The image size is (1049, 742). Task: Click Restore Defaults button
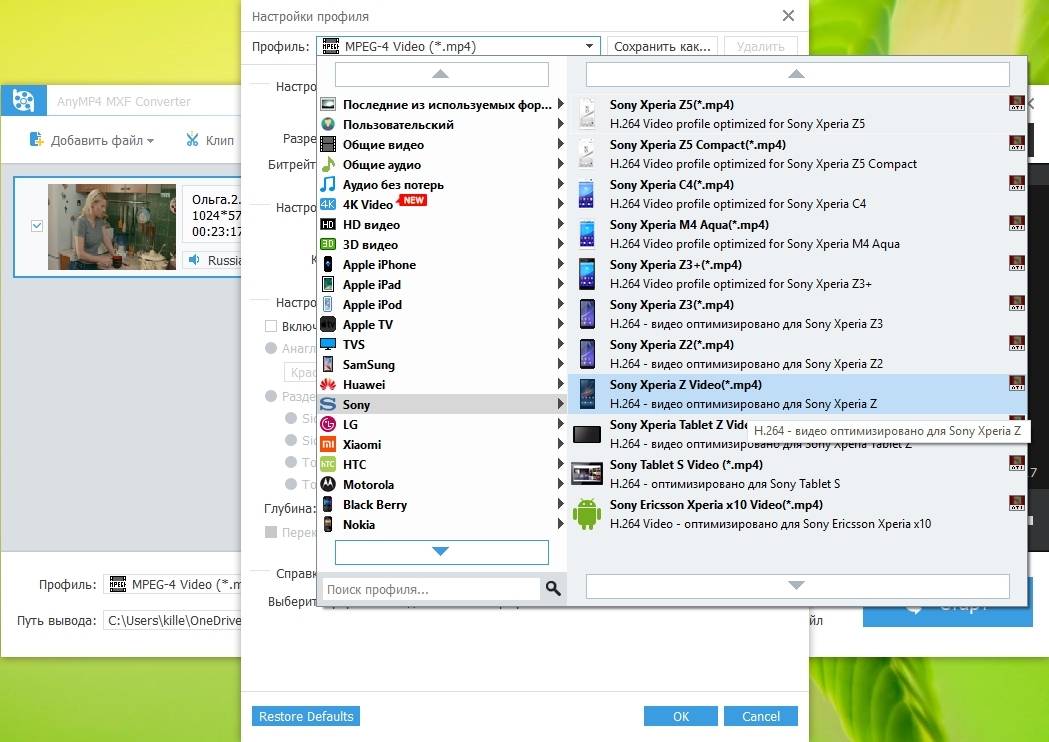306,716
